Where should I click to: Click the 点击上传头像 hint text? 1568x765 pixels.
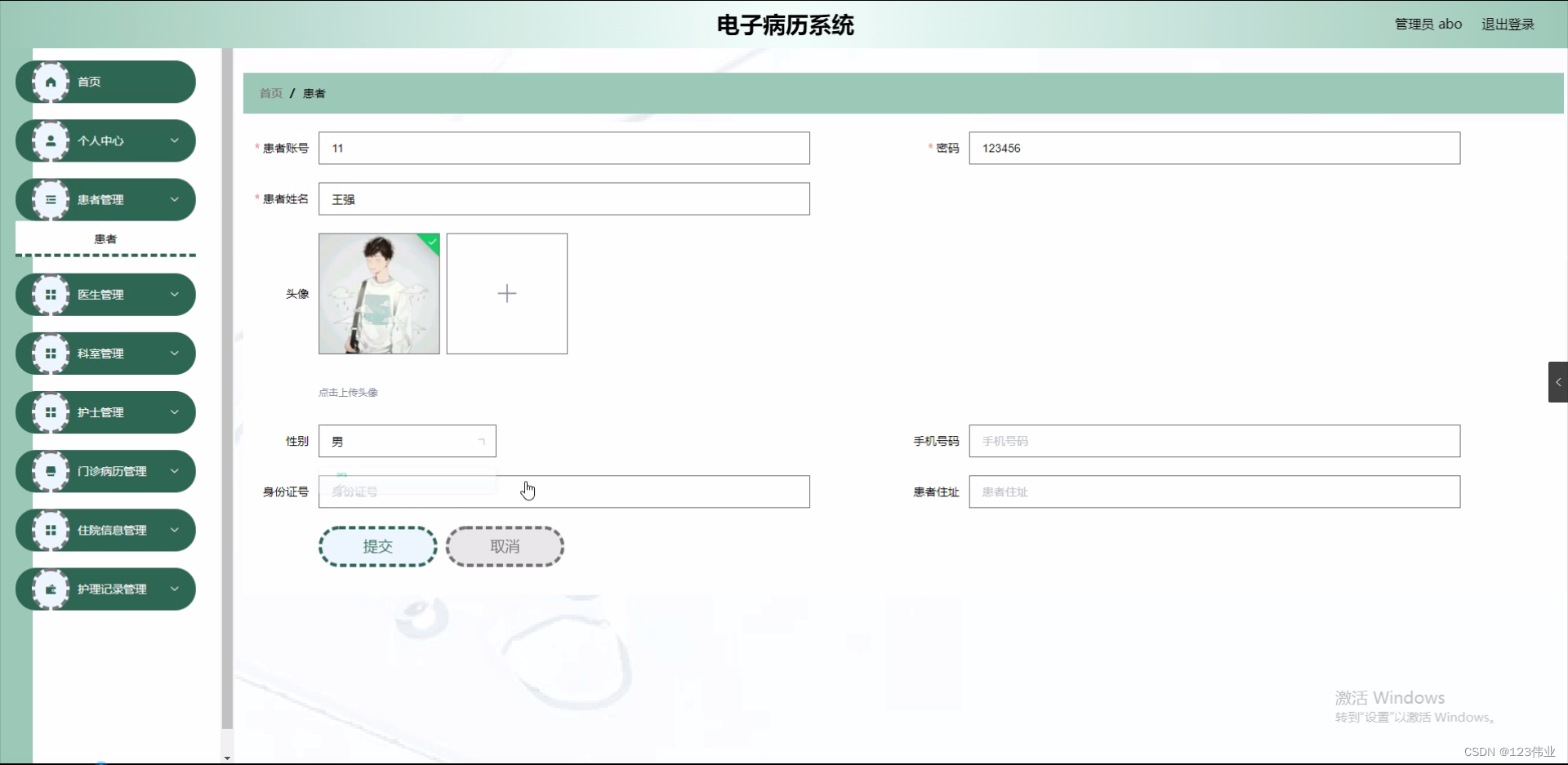(348, 393)
